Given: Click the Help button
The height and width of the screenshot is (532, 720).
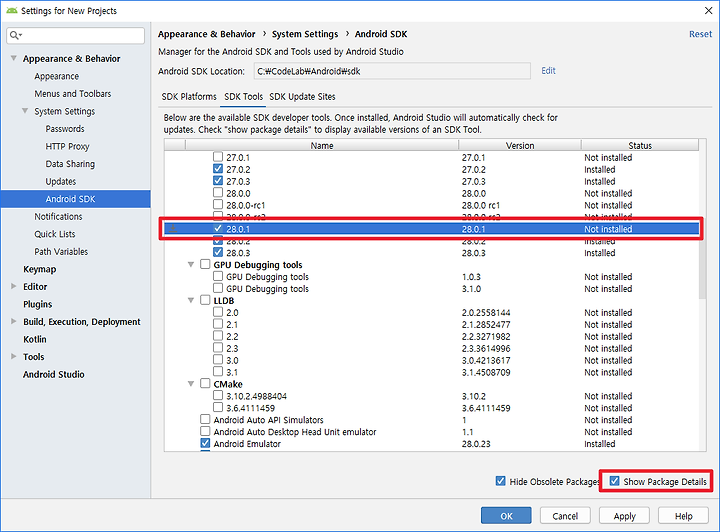Looking at the screenshot, I should (x=683, y=515).
